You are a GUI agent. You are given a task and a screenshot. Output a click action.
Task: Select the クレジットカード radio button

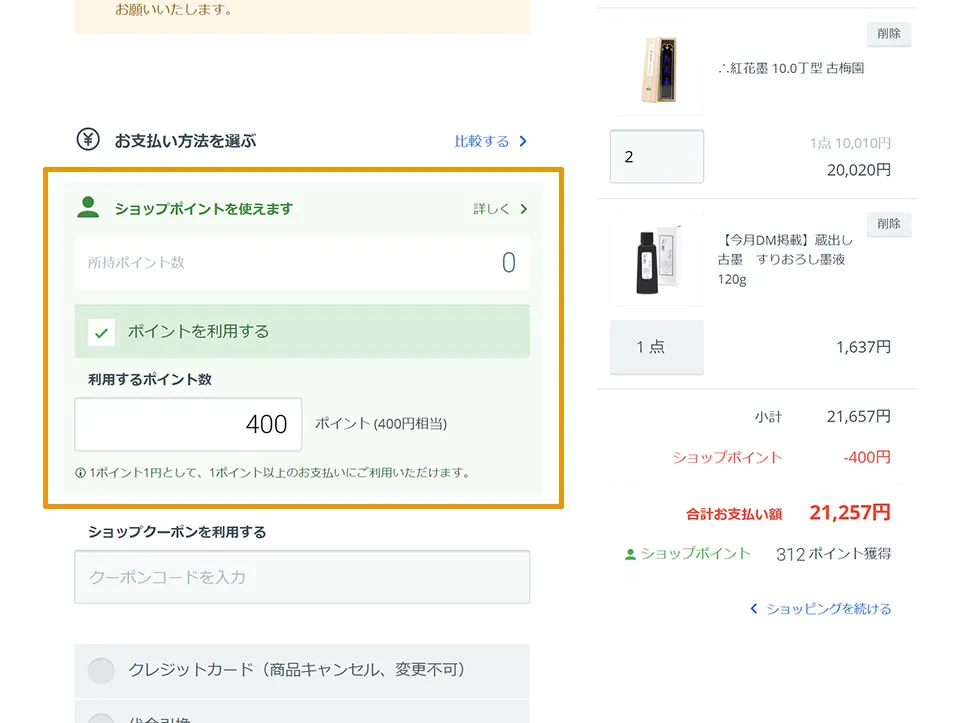(x=102, y=670)
